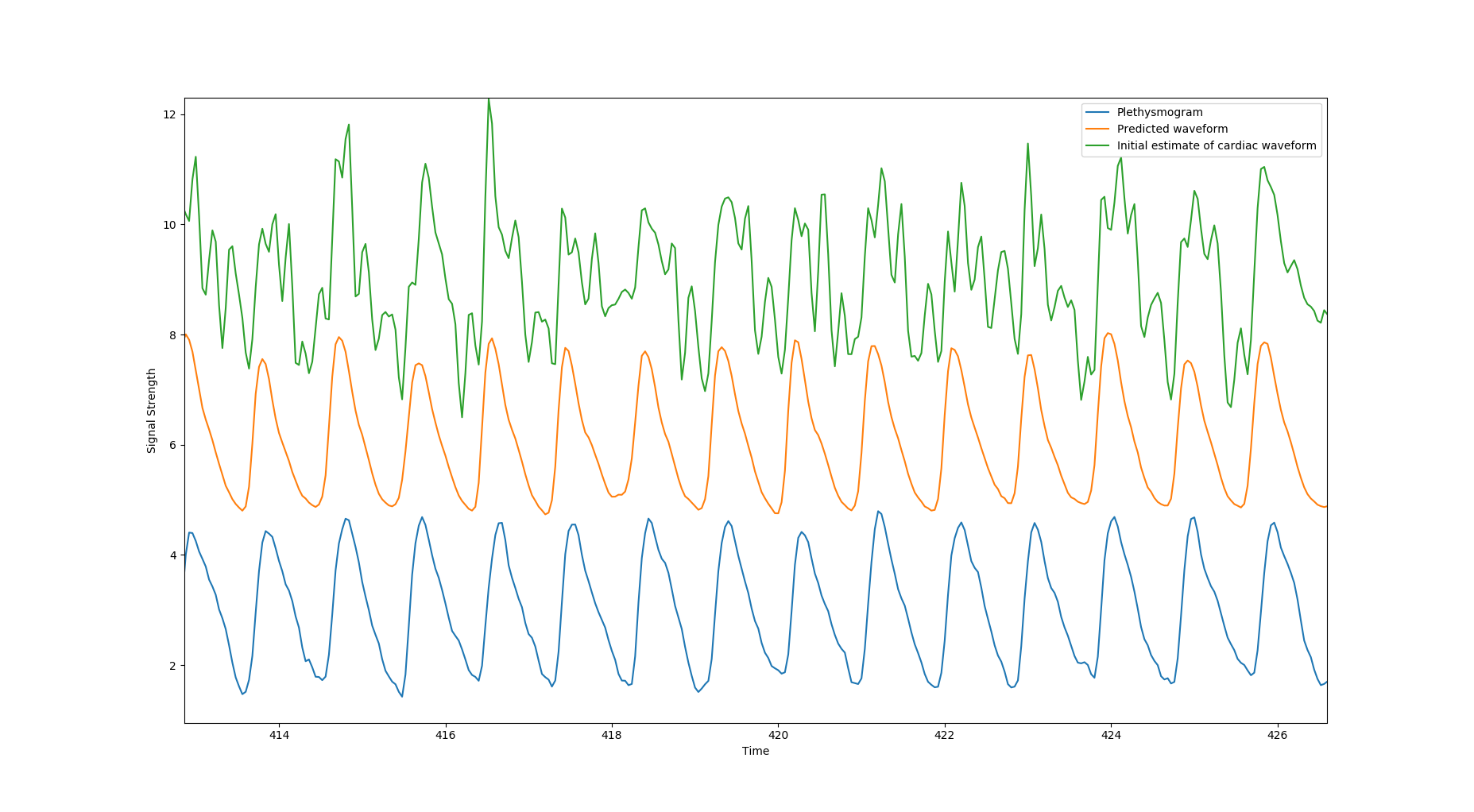Click the Predicted waveform legend label
The height and width of the screenshot is (812, 1474).
pyautogui.click(x=1172, y=130)
